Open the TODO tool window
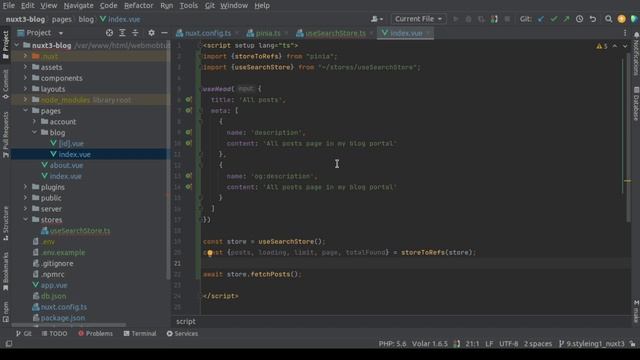The height and width of the screenshot is (360, 640). coord(54,333)
